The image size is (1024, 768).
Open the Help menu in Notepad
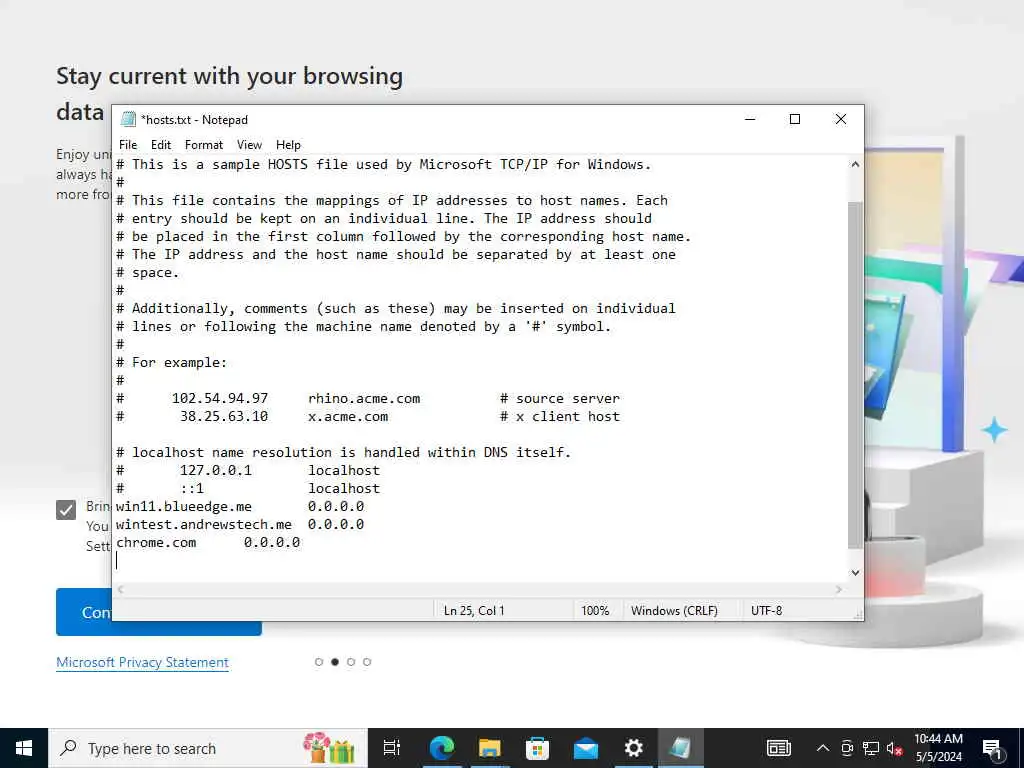point(288,145)
